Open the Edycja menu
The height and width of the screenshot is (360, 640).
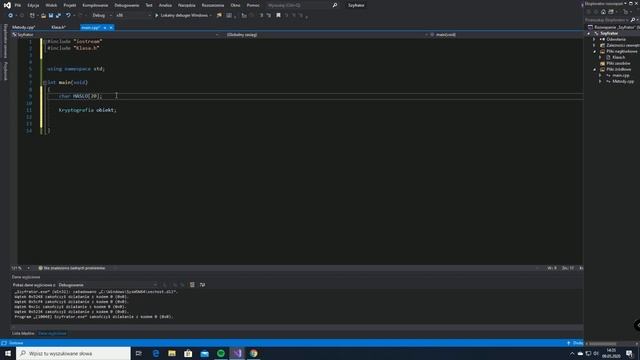(x=33, y=5)
